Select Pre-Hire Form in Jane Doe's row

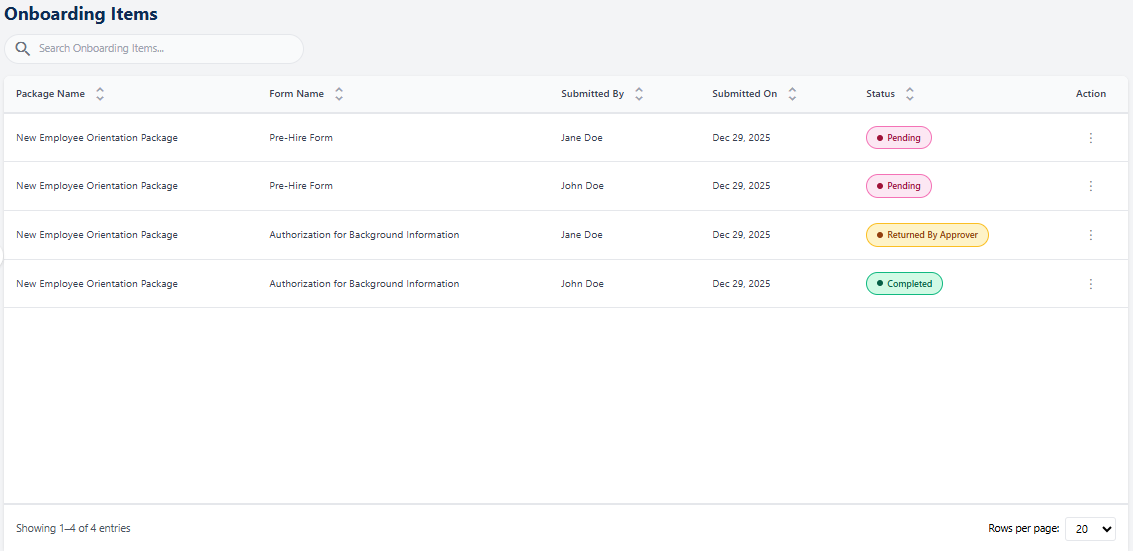[301, 138]
